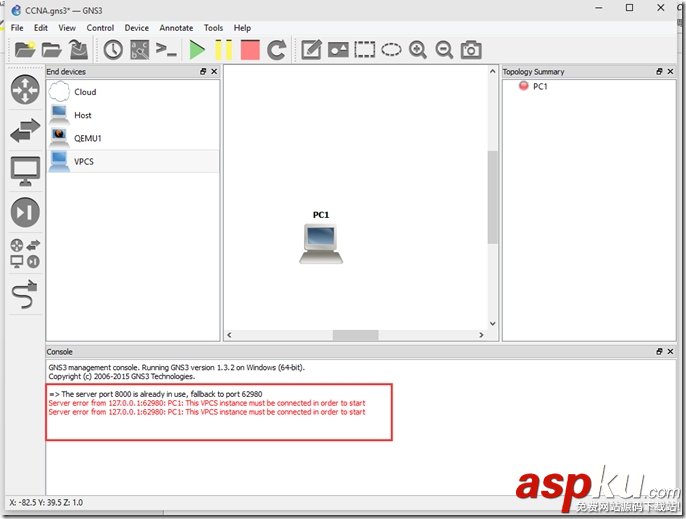Screen dimensions: 686x519
Task: Open the View menu
Action: (67, 28)
